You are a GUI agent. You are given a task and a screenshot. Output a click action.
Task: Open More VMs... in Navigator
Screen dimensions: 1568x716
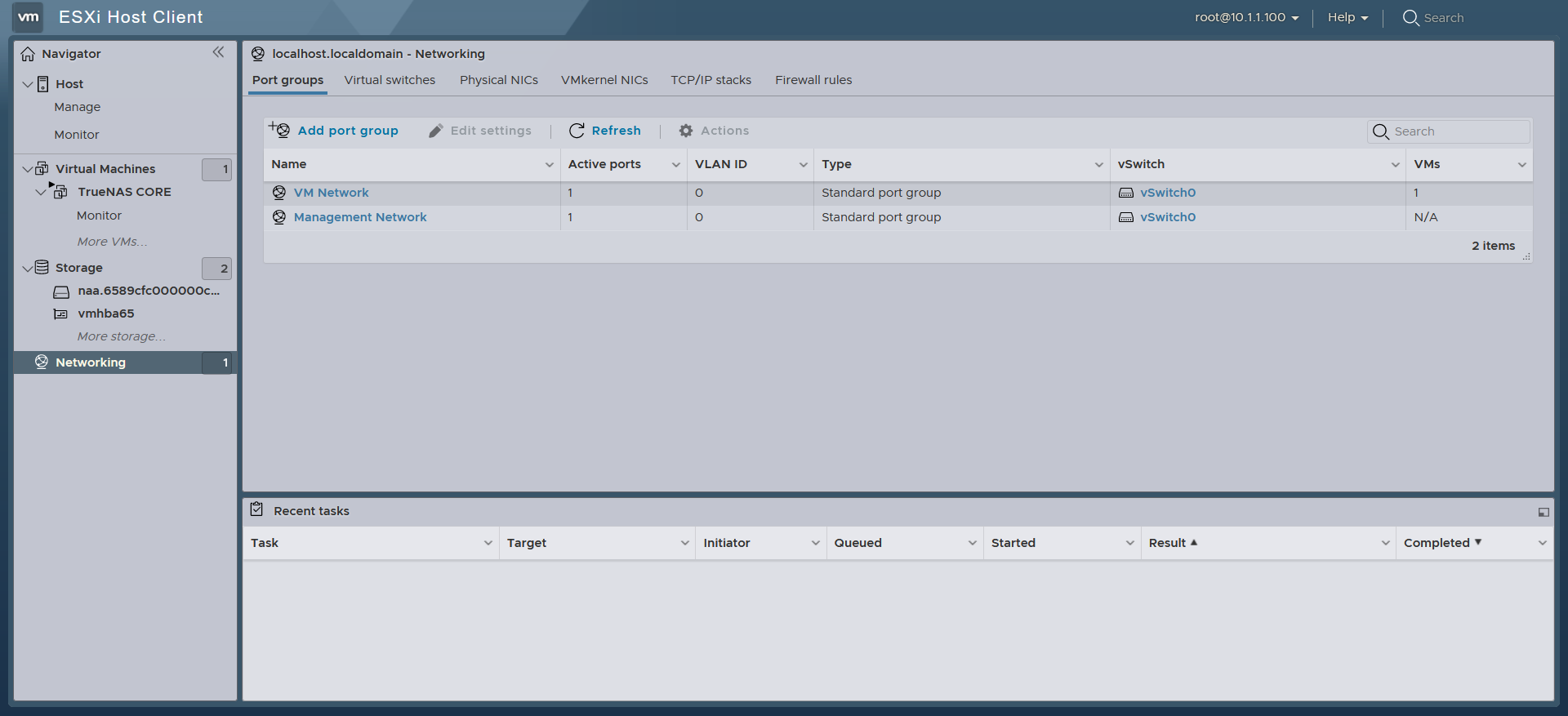point(113,242)
